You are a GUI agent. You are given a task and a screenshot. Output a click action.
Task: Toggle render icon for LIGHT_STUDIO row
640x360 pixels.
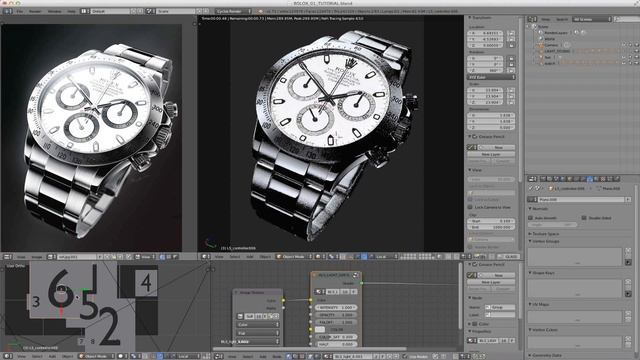click(x=636, y=51)
